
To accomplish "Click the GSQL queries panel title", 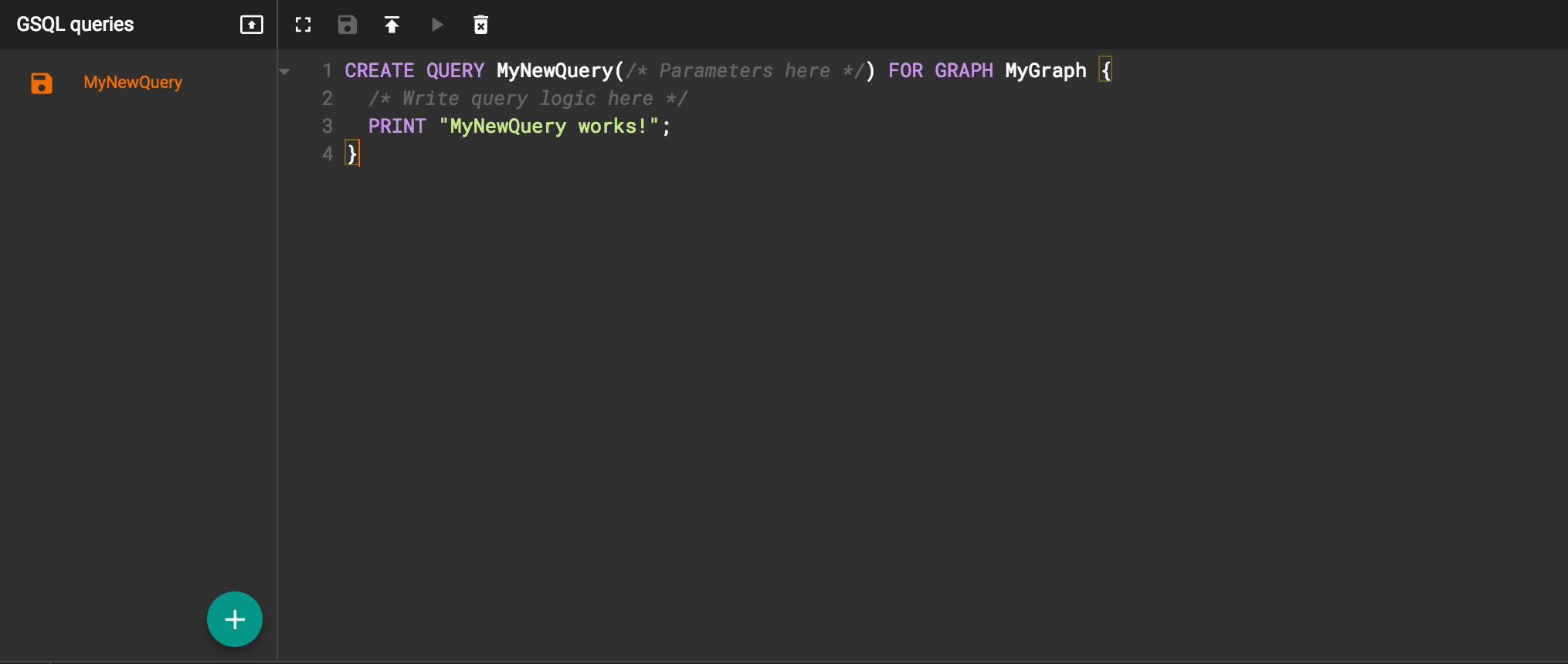I will click(x=76, y=25).
